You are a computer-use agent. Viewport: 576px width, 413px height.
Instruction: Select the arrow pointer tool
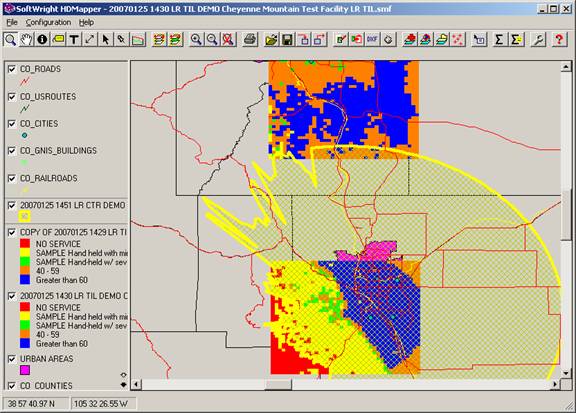(105, 39)
